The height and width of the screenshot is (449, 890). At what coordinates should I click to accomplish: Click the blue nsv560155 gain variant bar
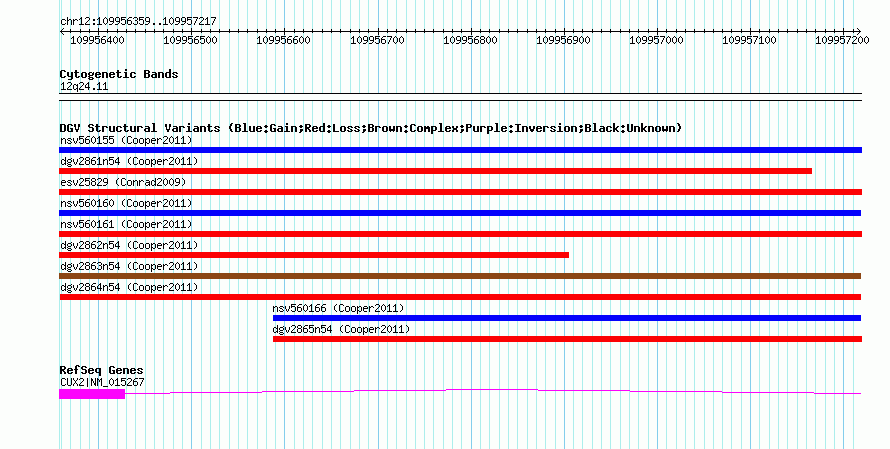click(460, 150)
